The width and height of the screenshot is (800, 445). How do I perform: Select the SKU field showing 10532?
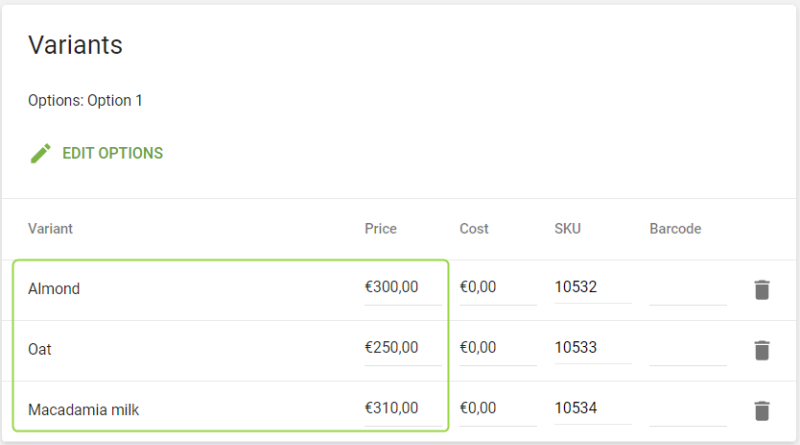(592, 288)
